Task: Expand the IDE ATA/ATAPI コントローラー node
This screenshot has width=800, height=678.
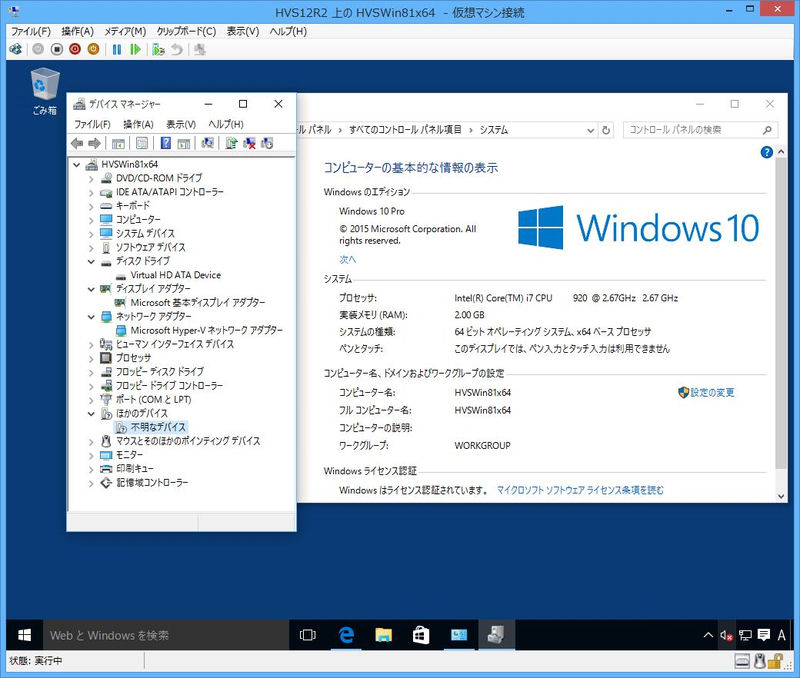Action: [x=91, y=192]
